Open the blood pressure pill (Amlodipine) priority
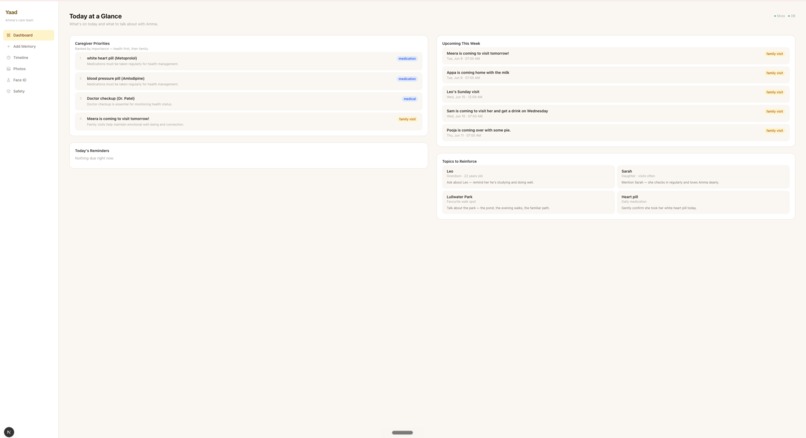This screenshot has height=438, width=806. point(248,81)
